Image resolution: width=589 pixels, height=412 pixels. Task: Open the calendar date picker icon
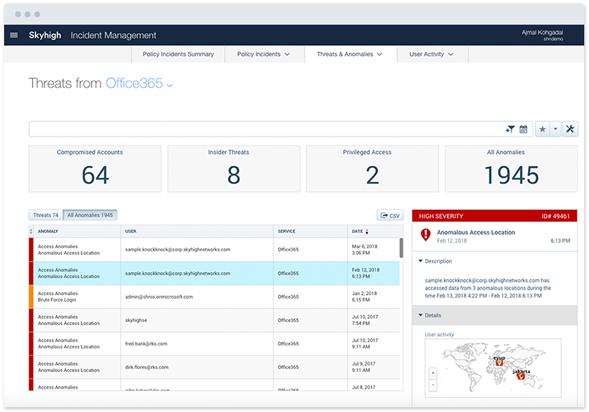(523, 129)
